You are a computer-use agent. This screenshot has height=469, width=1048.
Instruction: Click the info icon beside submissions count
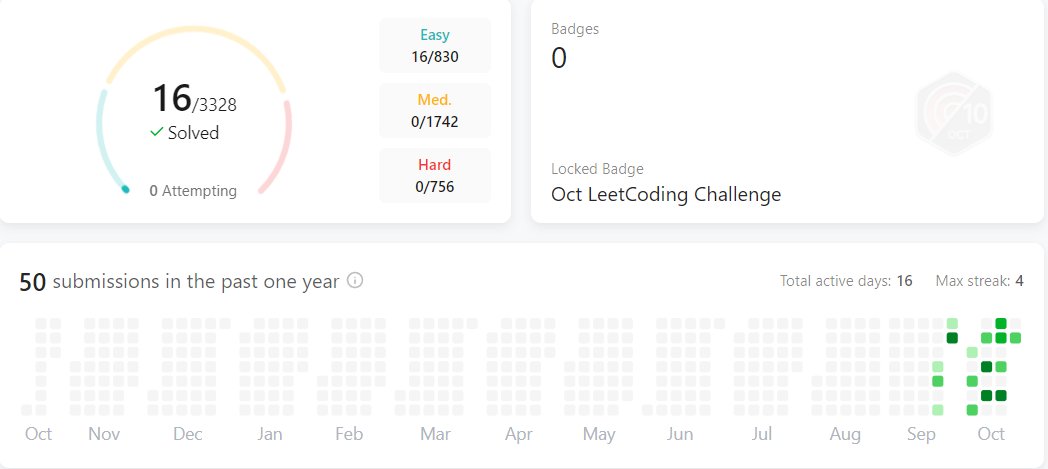tap(355, 281)
